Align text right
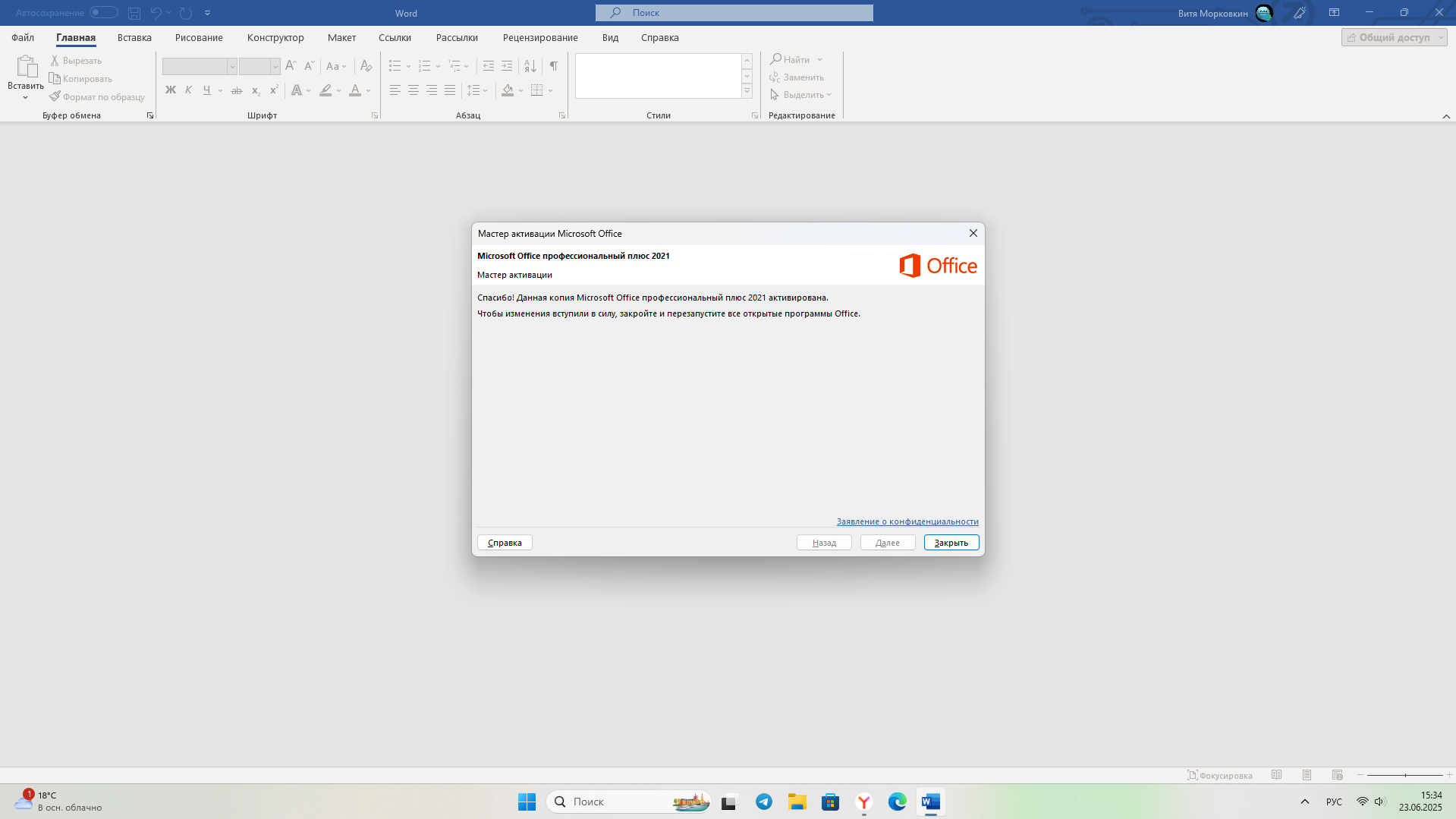The height and width of the screenshot is (819, 1456). pos(432,90)
